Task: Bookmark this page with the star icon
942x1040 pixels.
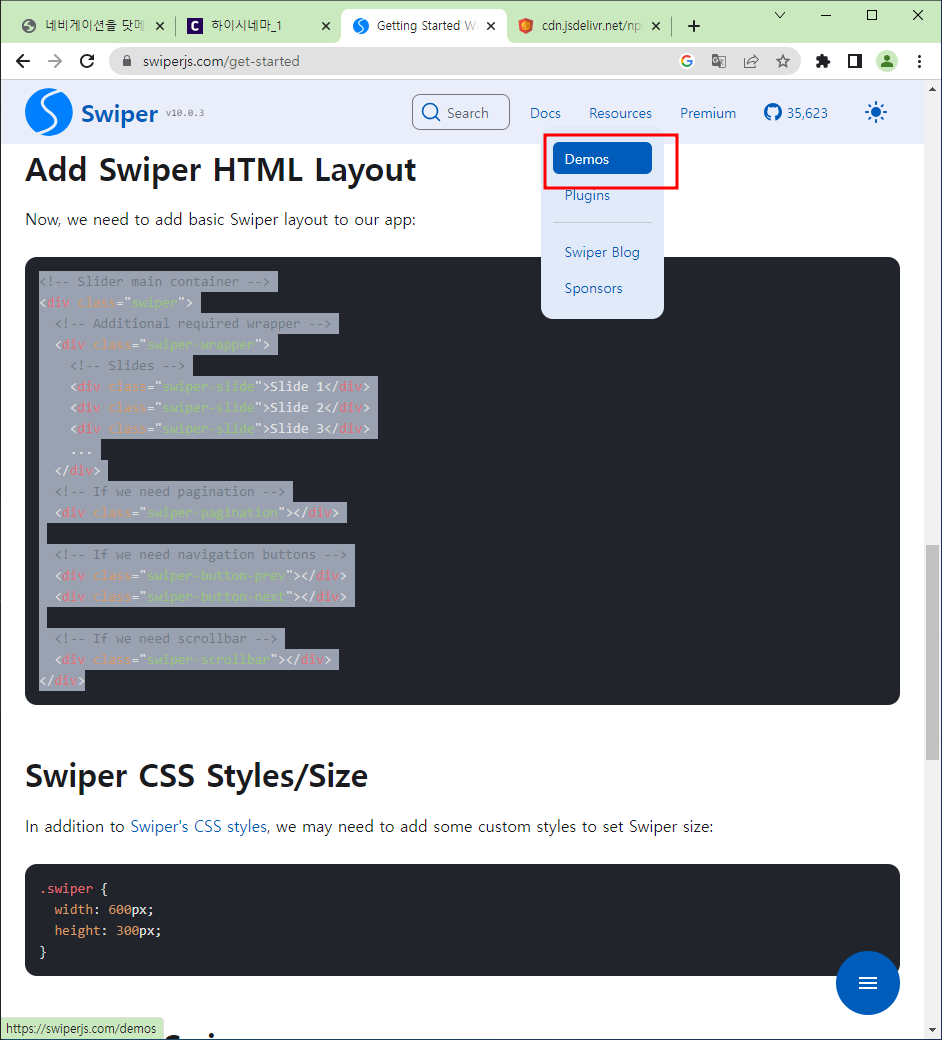Action: (x=783, y=61)
